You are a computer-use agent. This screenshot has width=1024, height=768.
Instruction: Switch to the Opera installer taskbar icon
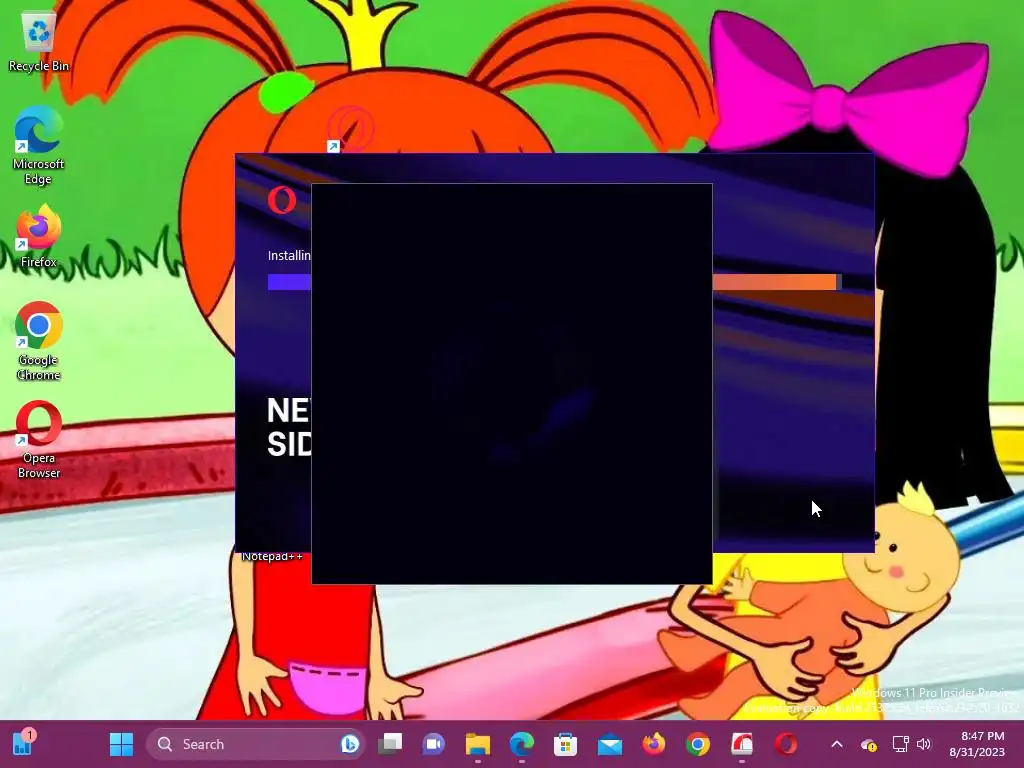tap(742, 744)
